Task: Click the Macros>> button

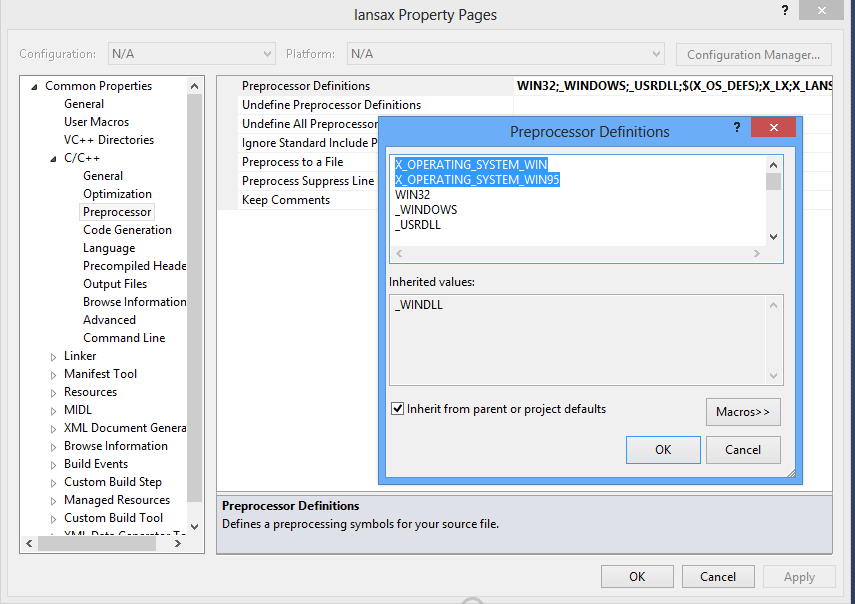Action: (743, 412)
